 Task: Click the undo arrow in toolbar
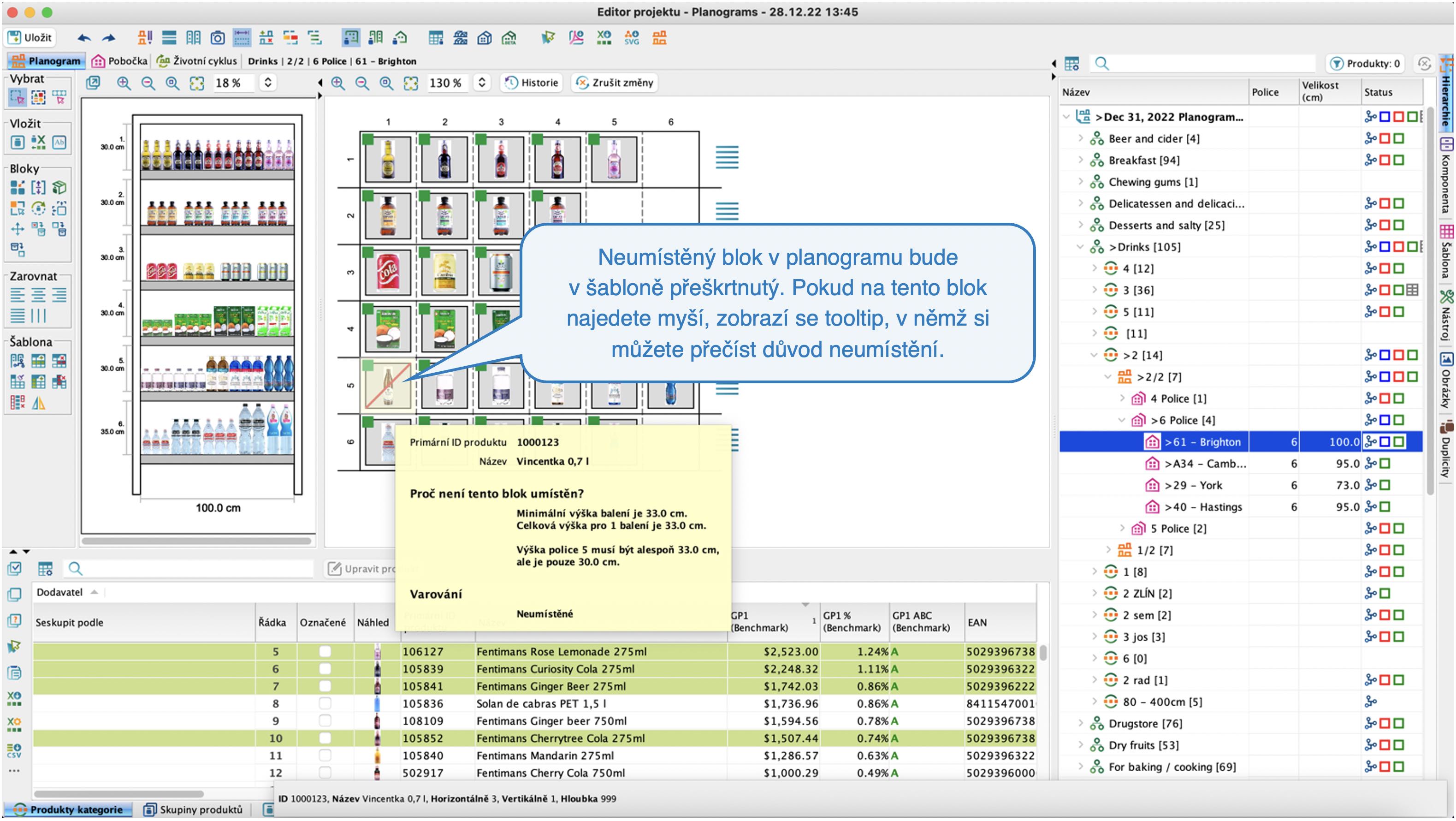coord(84,38)
